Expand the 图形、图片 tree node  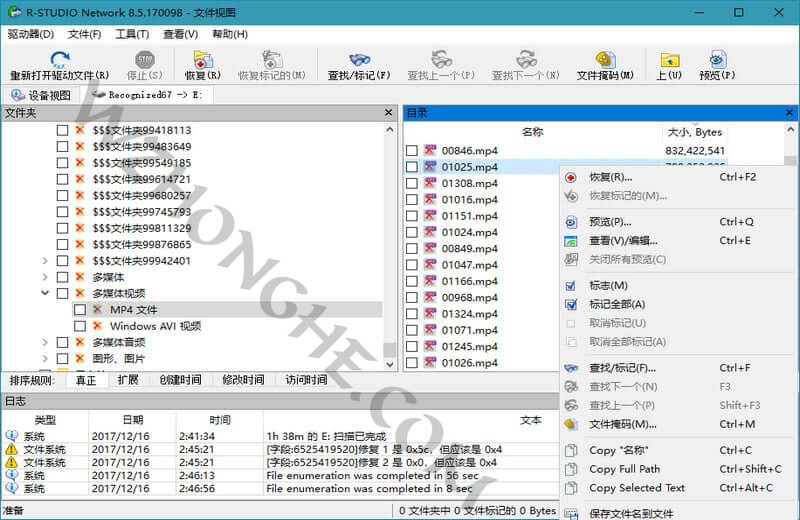(45, 359)
